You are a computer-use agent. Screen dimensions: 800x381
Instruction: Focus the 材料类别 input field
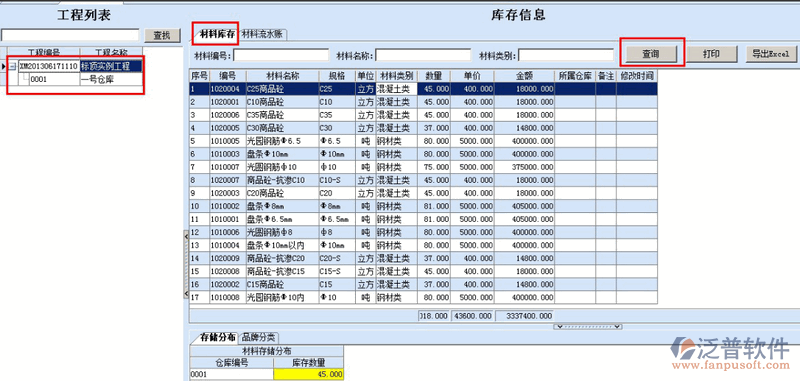coord(566,55)
